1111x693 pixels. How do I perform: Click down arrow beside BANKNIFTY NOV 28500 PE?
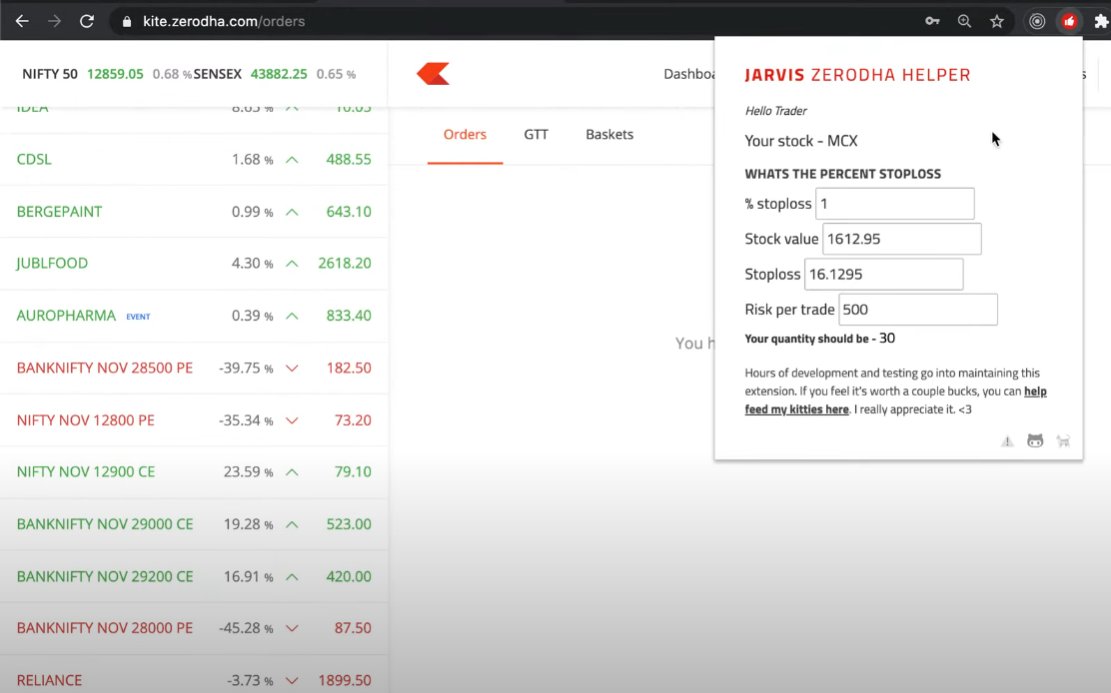292,368
